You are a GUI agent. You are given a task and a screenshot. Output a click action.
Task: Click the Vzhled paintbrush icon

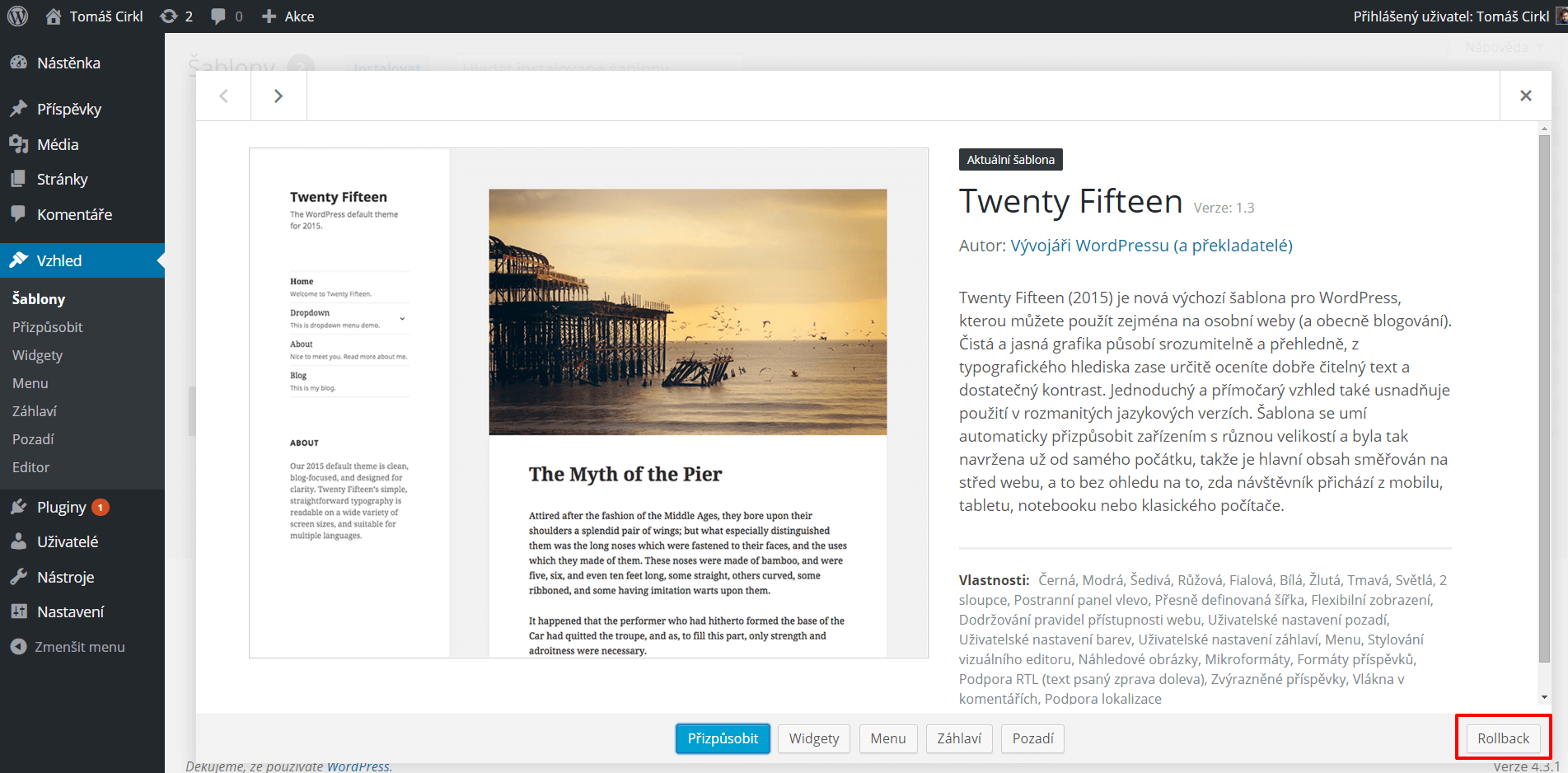tap(18, 260)
